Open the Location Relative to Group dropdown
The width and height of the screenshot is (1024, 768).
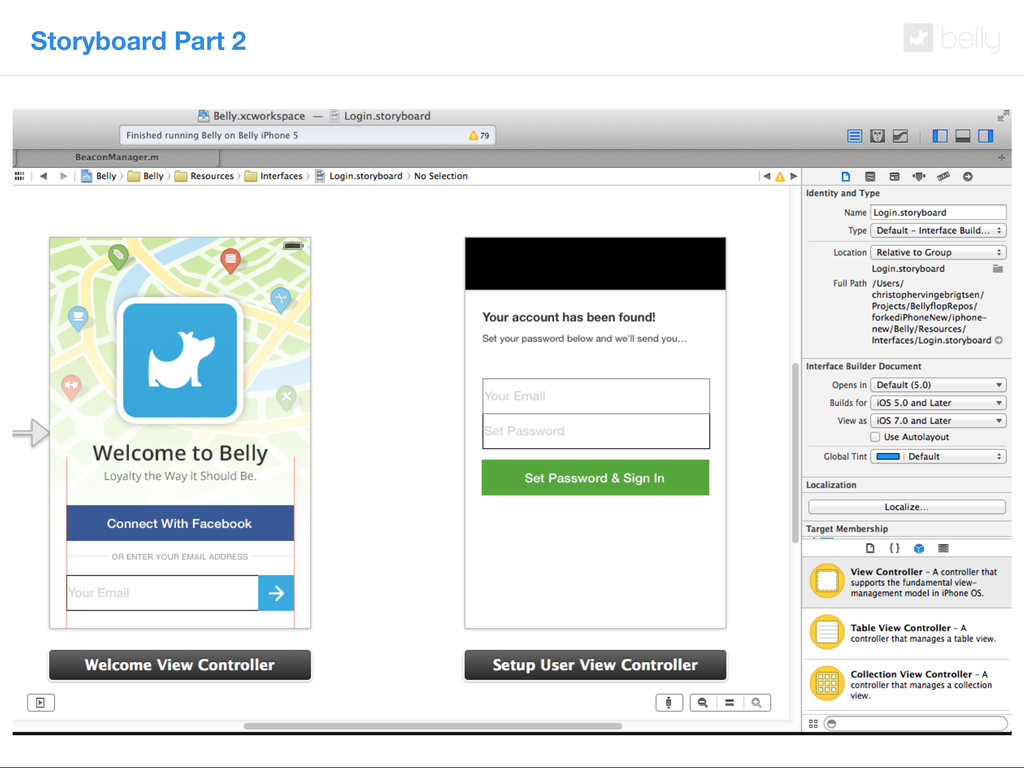coord(938,252)
